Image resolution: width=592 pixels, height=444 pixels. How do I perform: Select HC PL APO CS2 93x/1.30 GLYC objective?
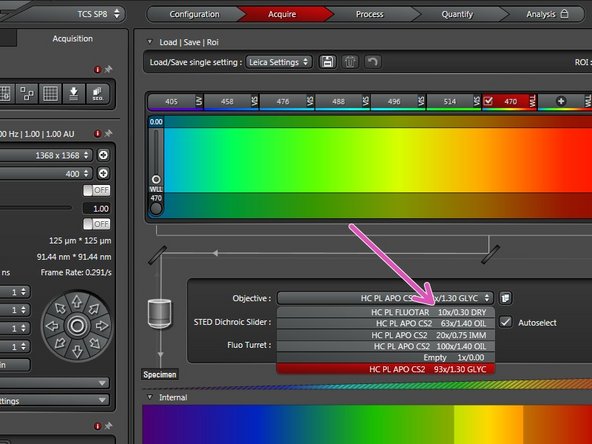click(x=385, y=369)
